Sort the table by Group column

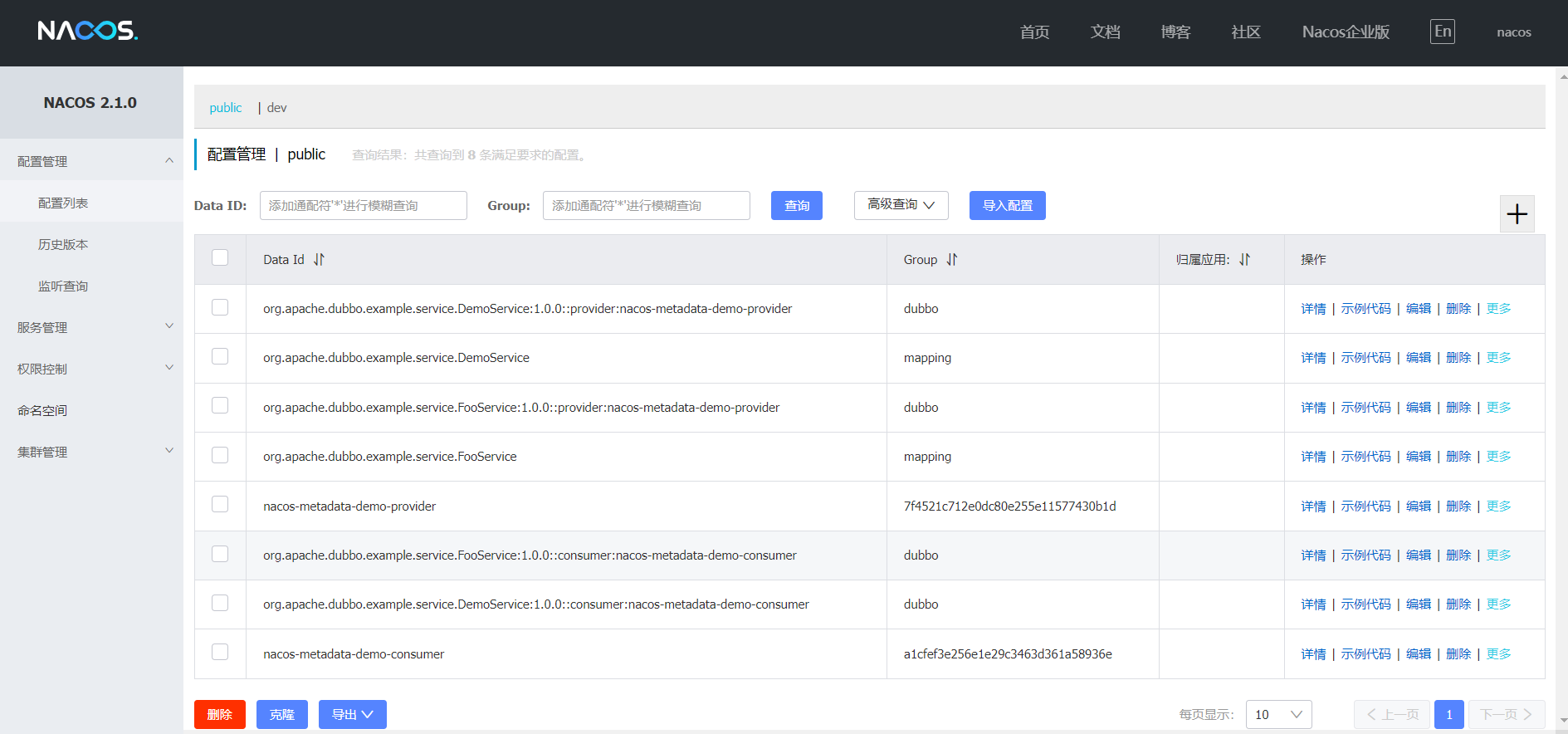click(x=952, y=260)
